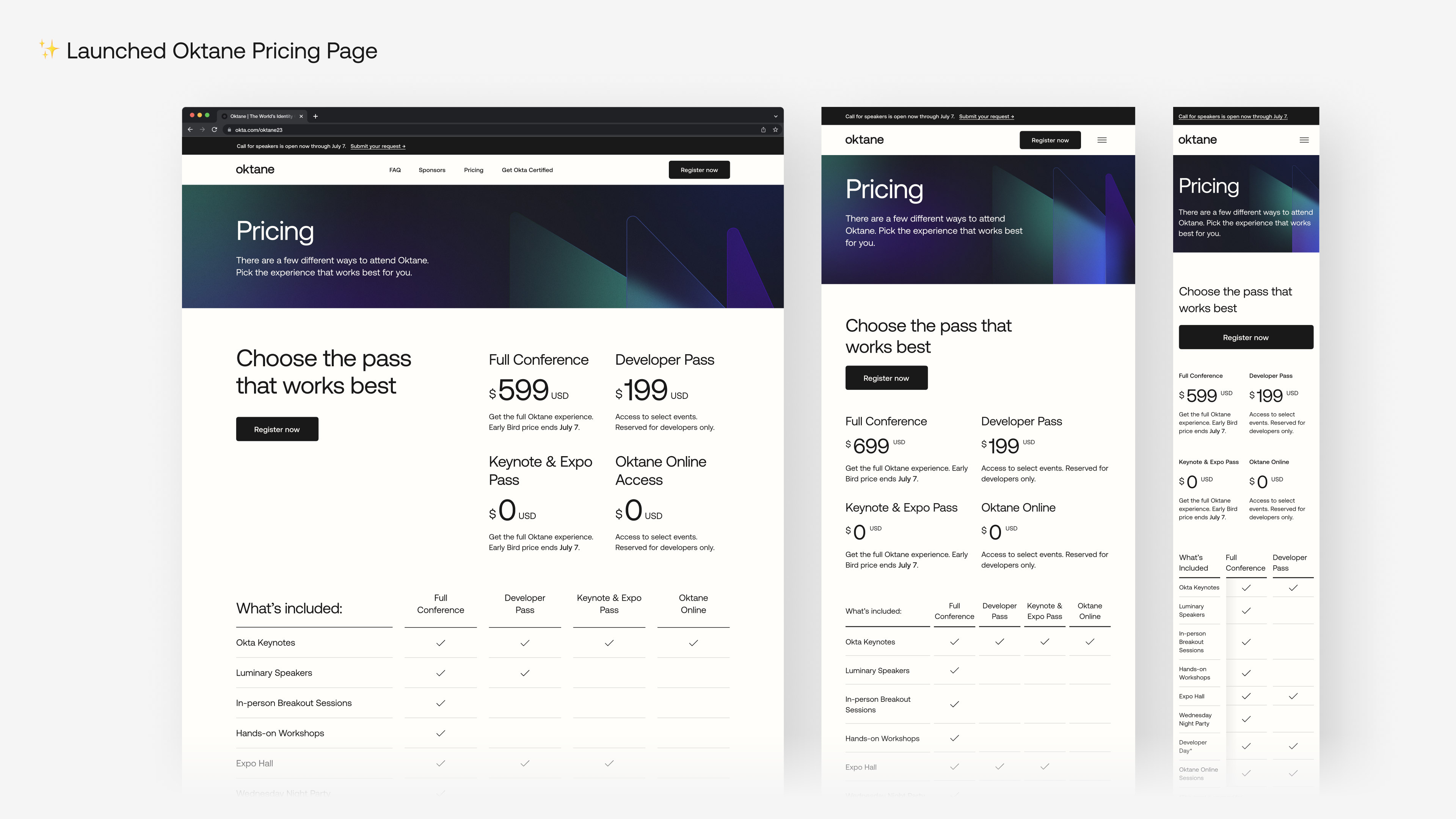Click Luminary Speakers checkmark under Developer Pass, desktop

click(525, 673)
